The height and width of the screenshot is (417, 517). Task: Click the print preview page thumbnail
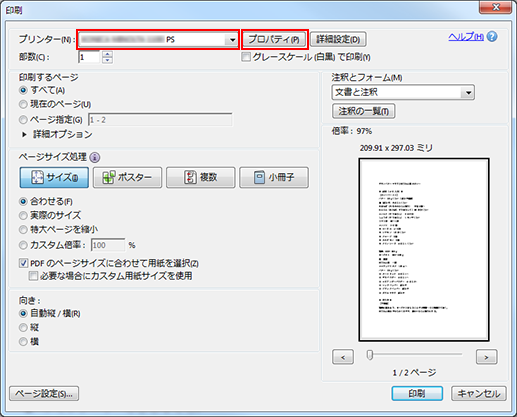click(424, 250)
